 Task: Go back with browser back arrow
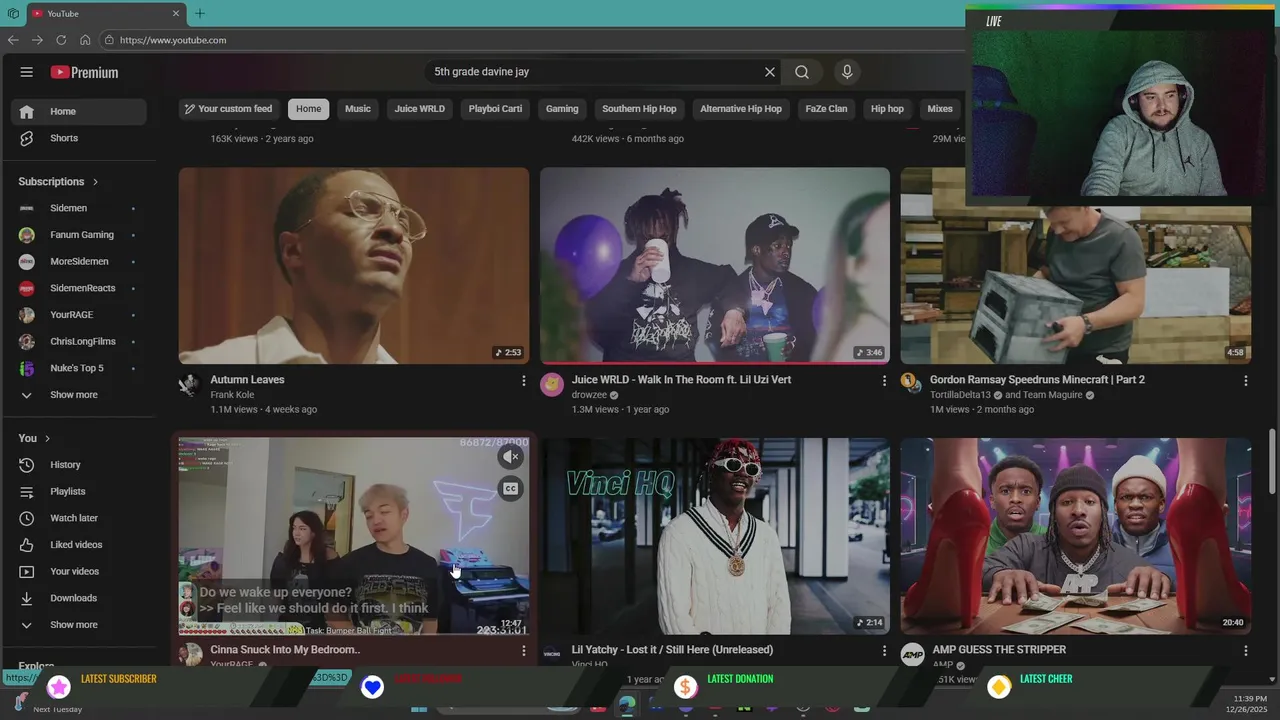pyautogui.click(x=13, y=40)
